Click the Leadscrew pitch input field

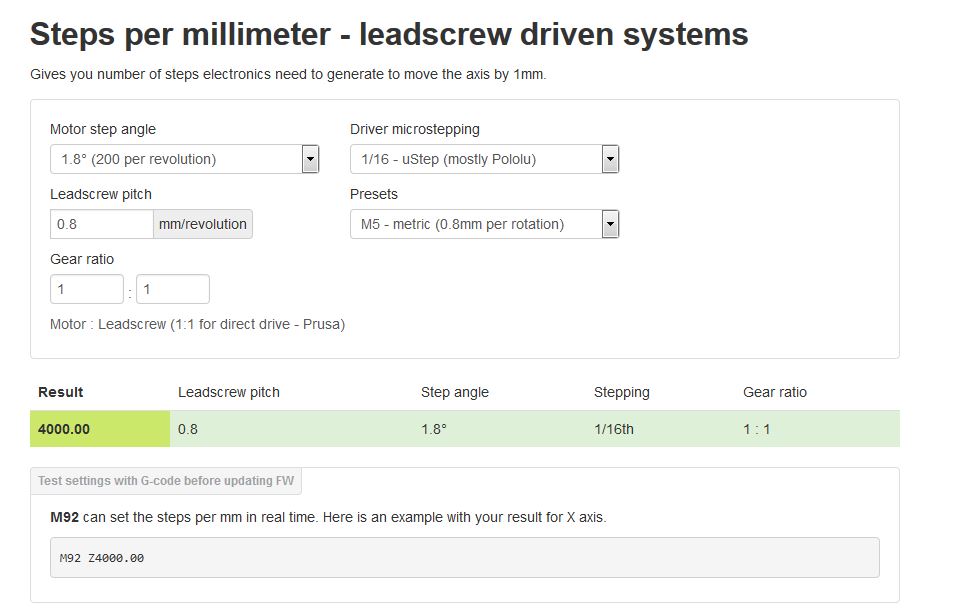[101, 224]
